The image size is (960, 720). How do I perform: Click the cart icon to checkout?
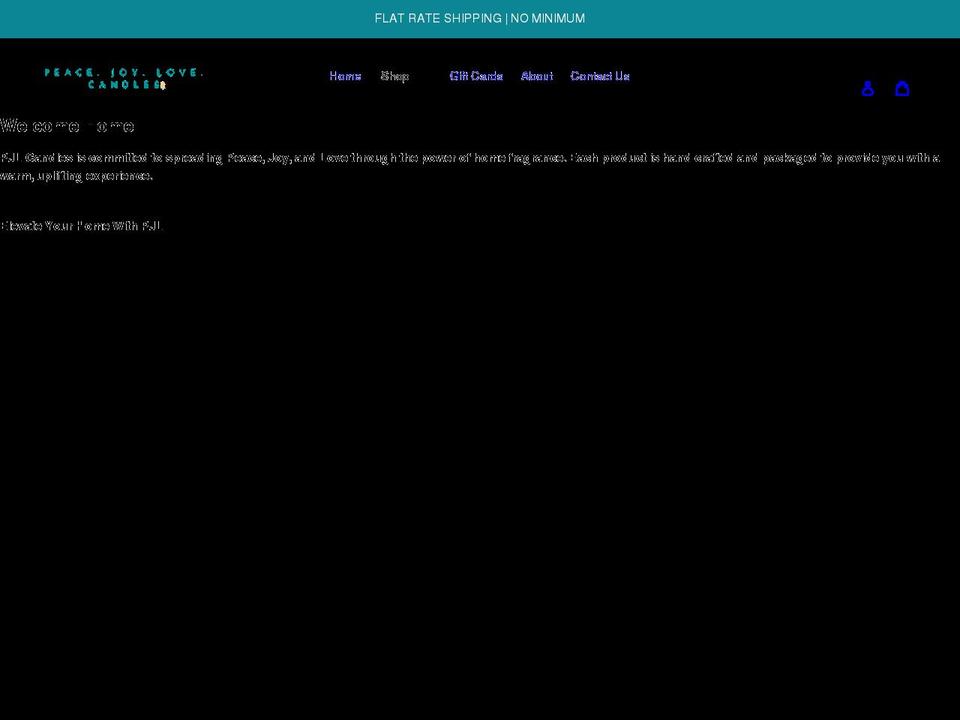coord(903,88)
